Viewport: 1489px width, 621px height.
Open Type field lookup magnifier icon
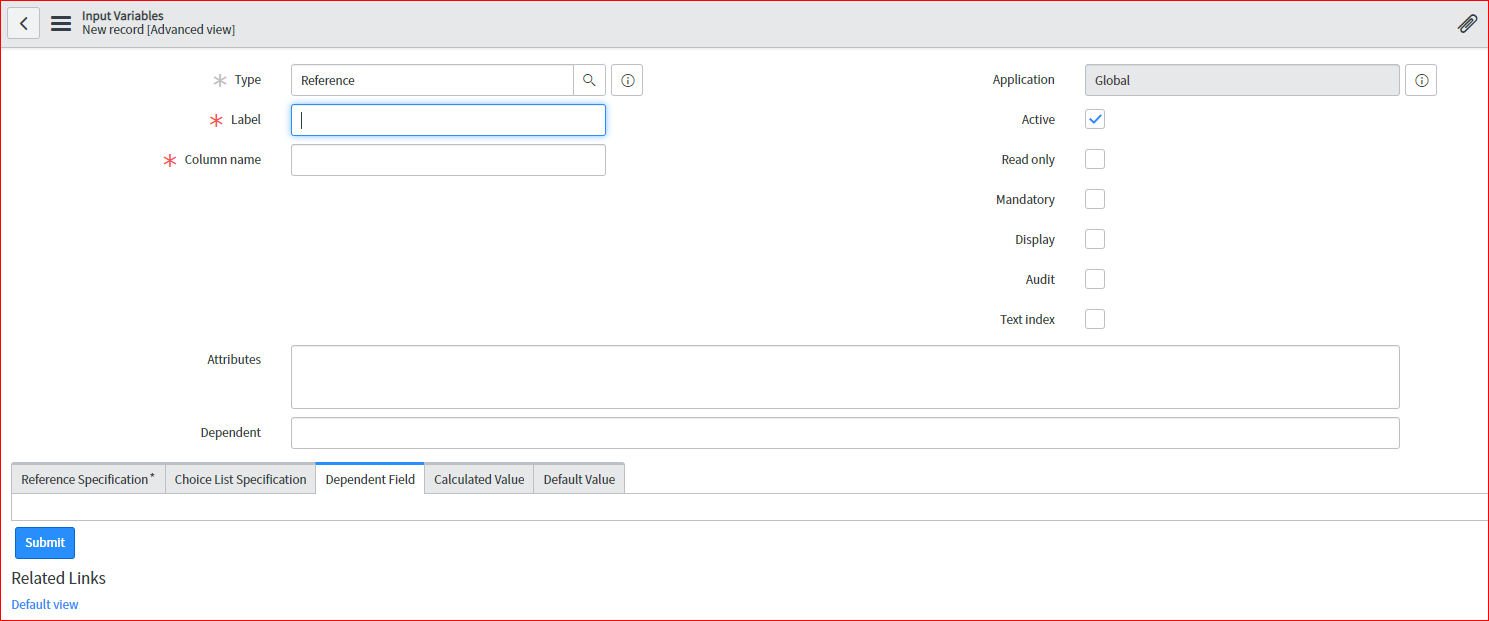(589, 80)
